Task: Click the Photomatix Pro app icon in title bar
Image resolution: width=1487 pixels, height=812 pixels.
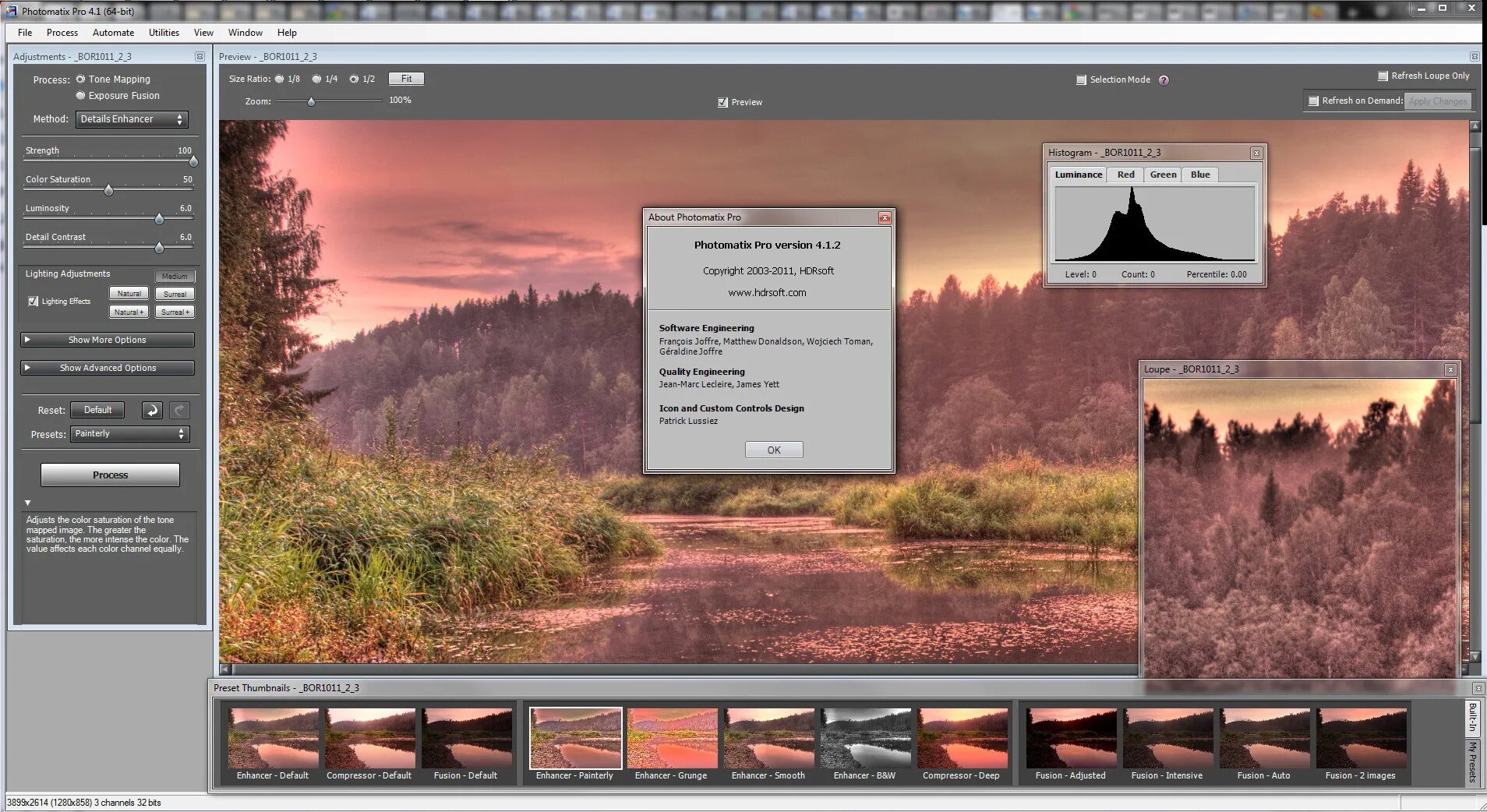Action: [11, 11]
